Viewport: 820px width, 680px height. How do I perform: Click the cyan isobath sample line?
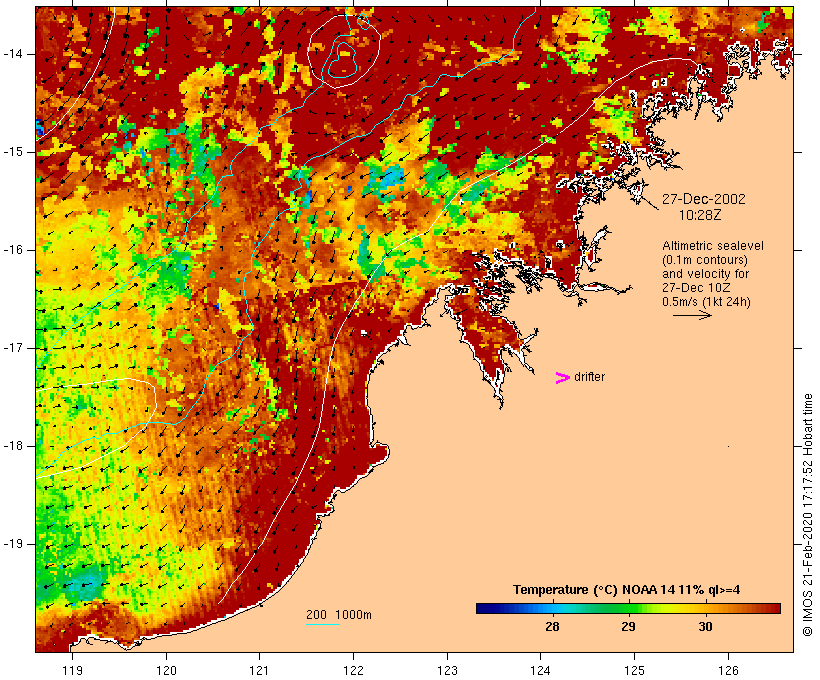323,624
